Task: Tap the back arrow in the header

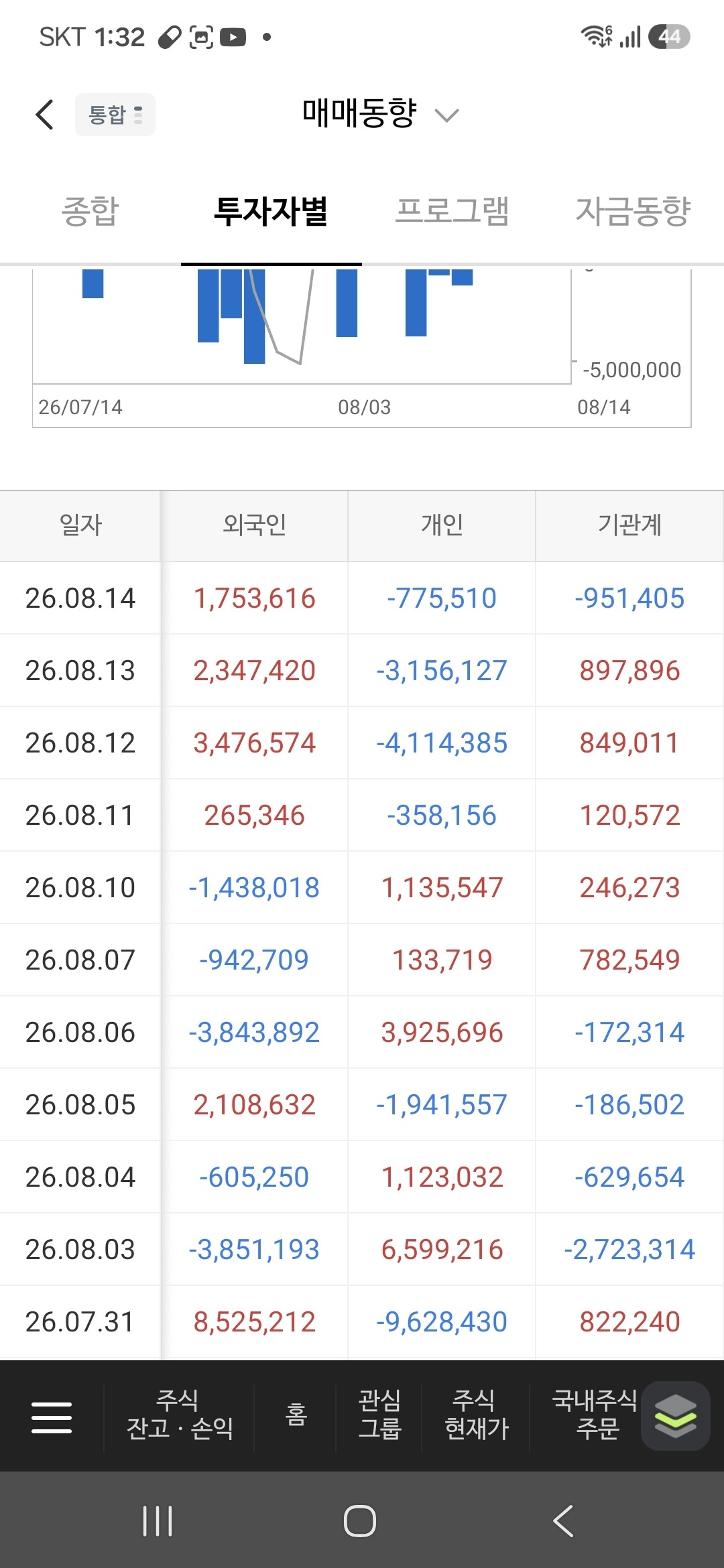Action: click(x=44, y=114)
